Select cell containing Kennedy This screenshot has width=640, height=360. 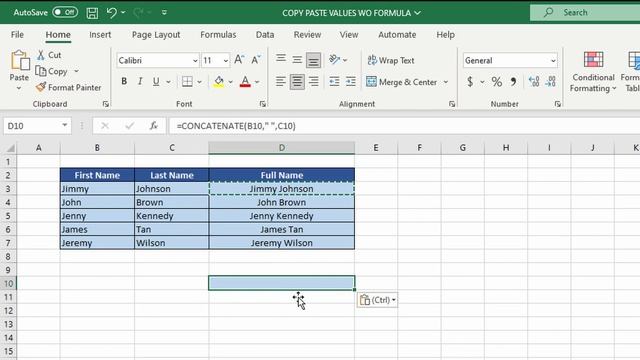click(171, 216)
